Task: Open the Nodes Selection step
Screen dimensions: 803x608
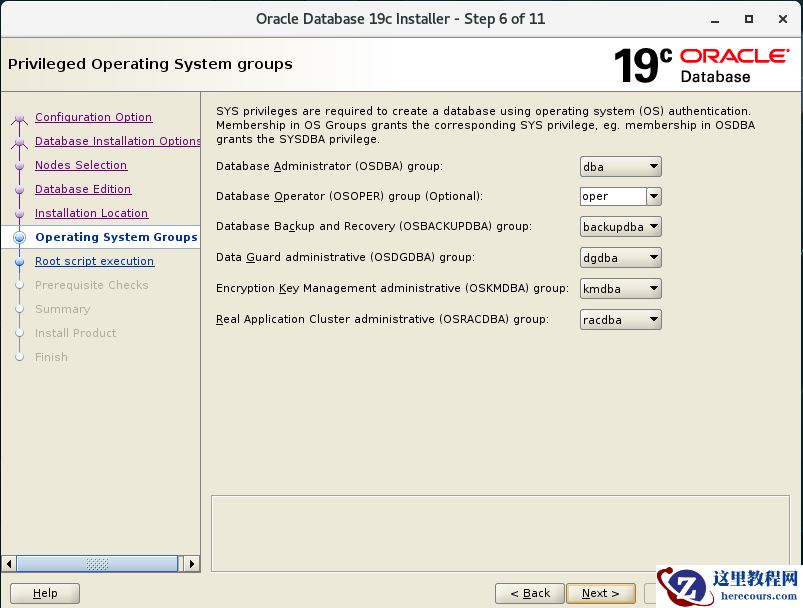Action: [81, 165]
